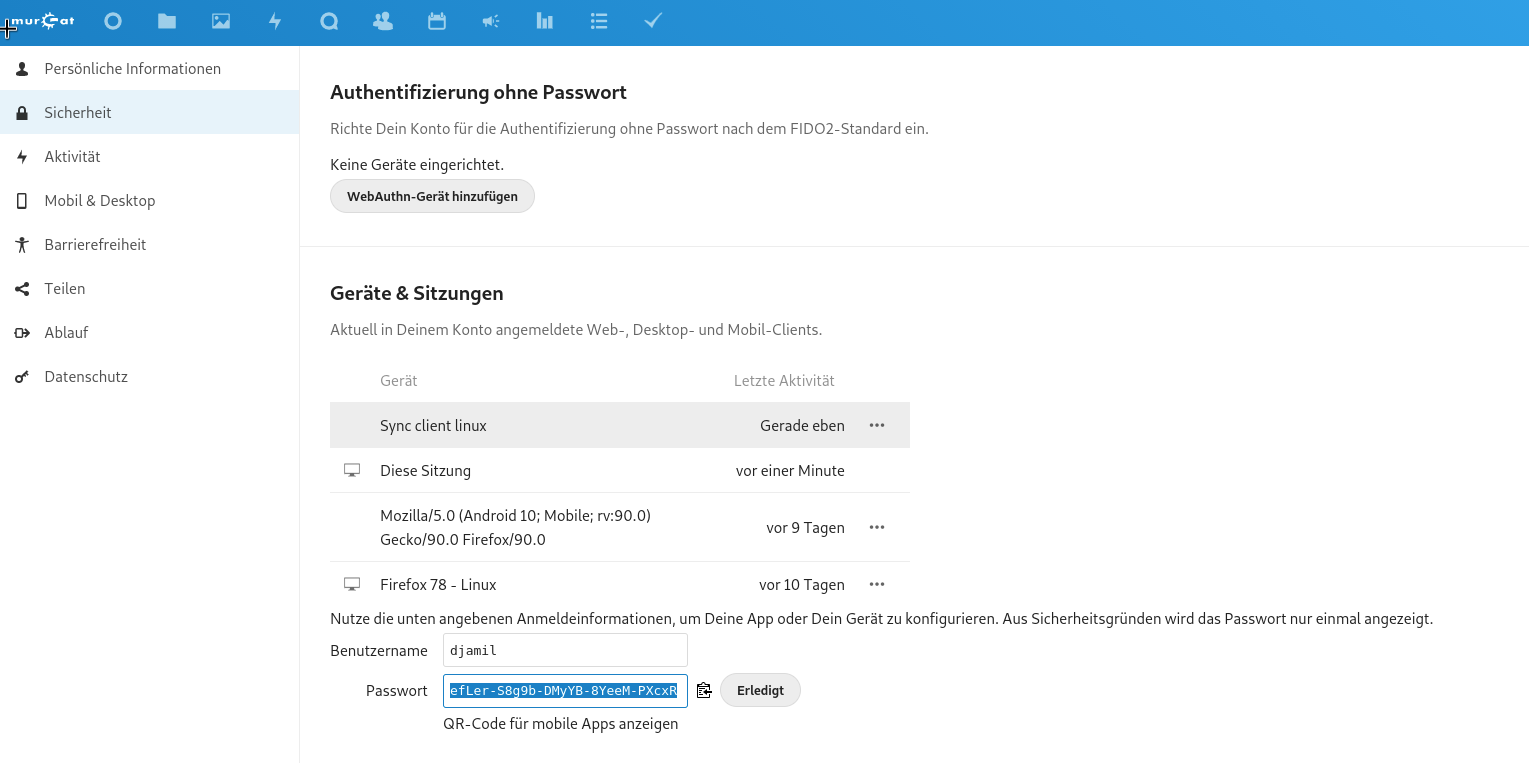Click WebAuthn-Gerät hinzufügen button
The height and width of the screenshot is (763, 1529).
click(x=432, y=196)
